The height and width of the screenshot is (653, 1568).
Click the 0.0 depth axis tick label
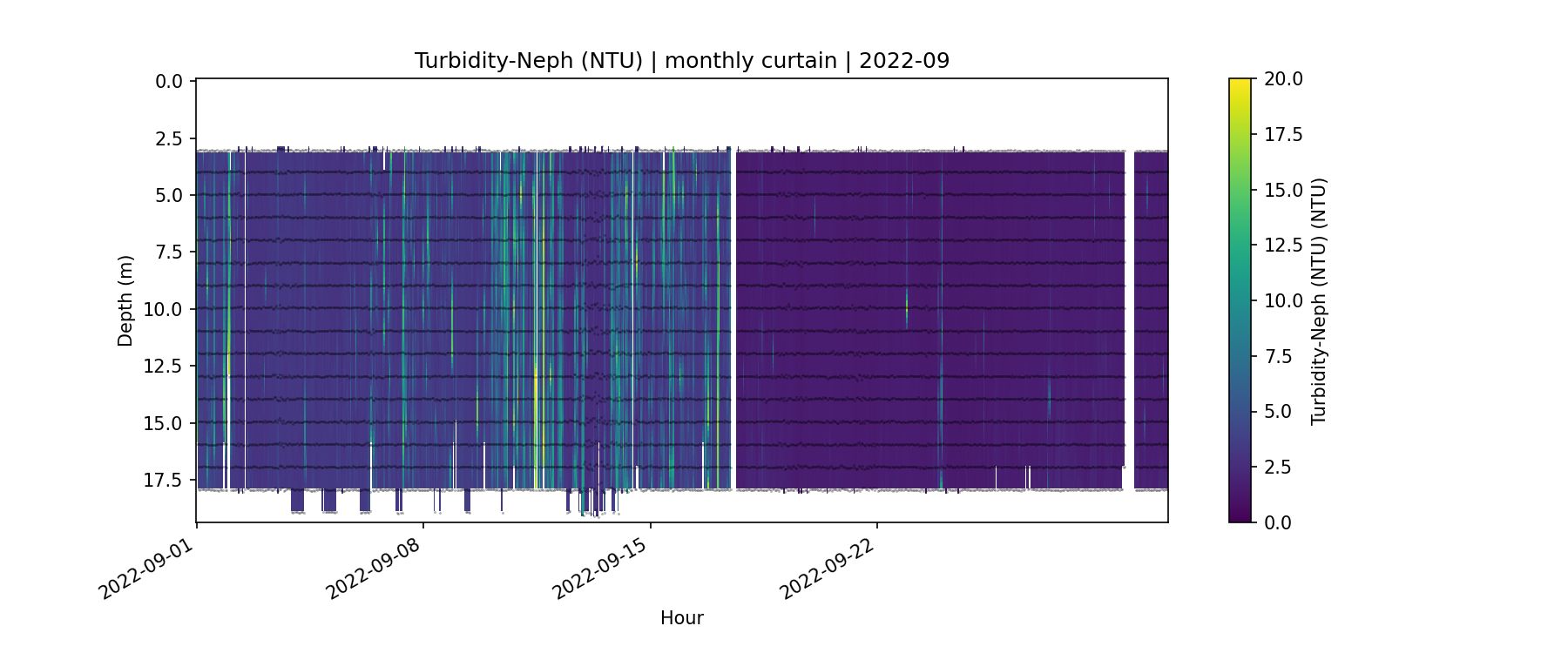click(169, 82)
